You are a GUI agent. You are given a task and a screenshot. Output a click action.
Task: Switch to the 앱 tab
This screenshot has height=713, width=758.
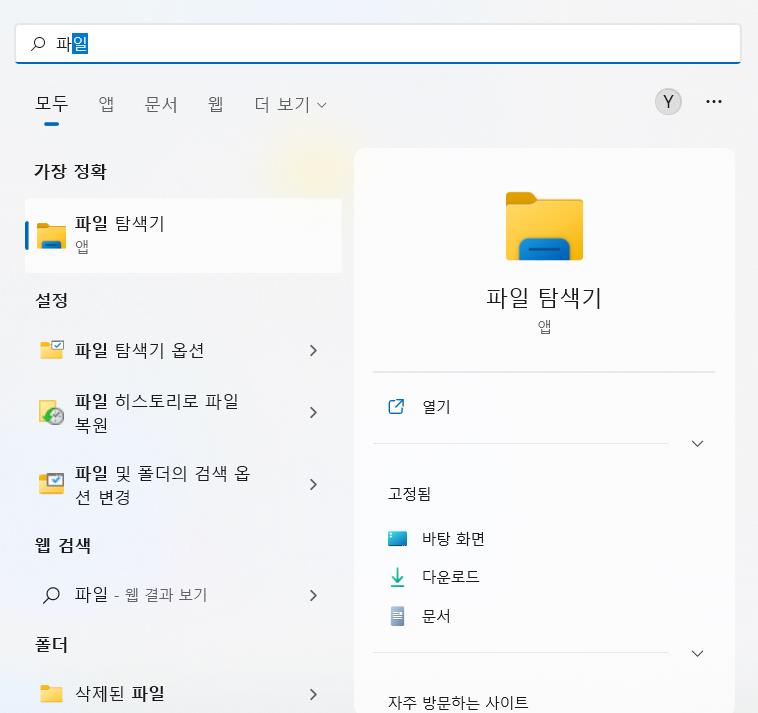(x=106, y=104)
